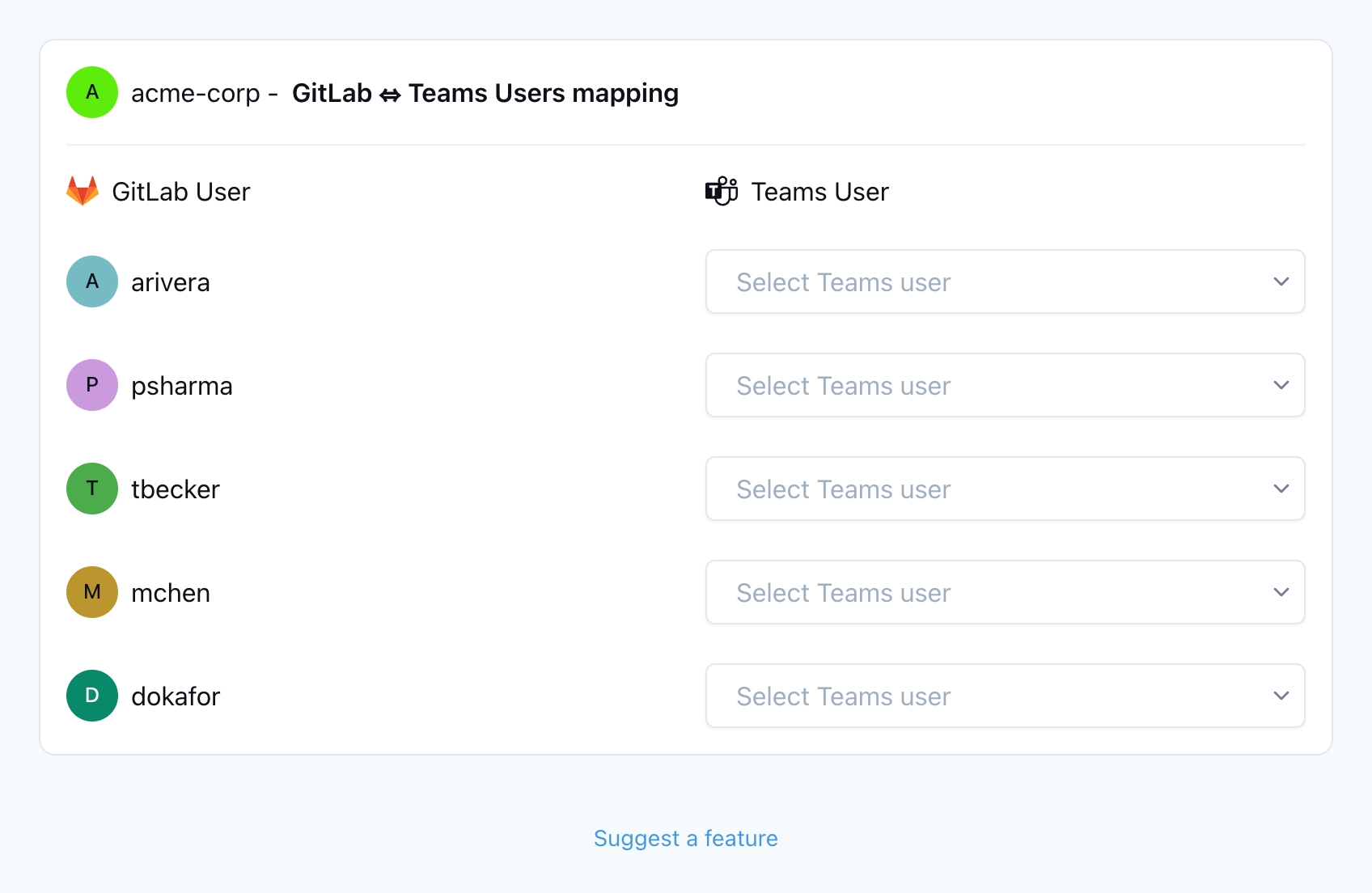Viewport: 1372px width, 893px height.
Task: Open Teams user dropdown for dokafor
Action: click(1006, 696)
